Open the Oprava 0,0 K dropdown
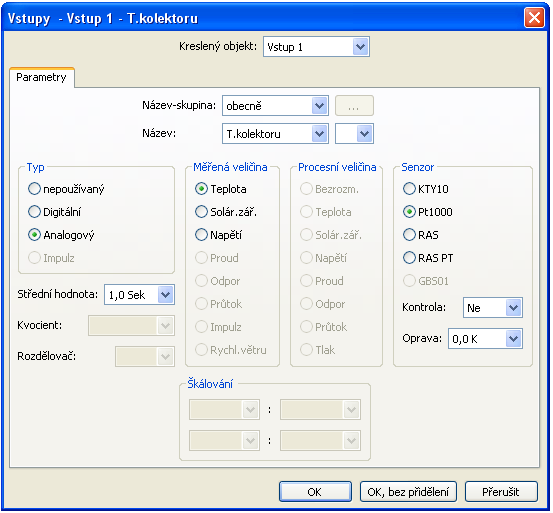 coord(514,339)
